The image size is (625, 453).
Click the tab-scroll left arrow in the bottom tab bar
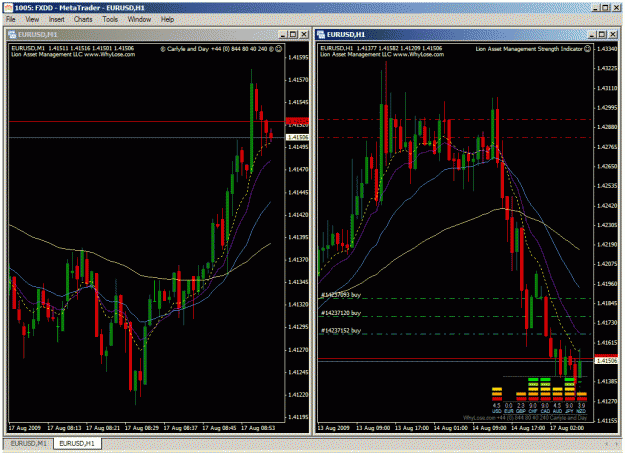(x=607, y=443)
